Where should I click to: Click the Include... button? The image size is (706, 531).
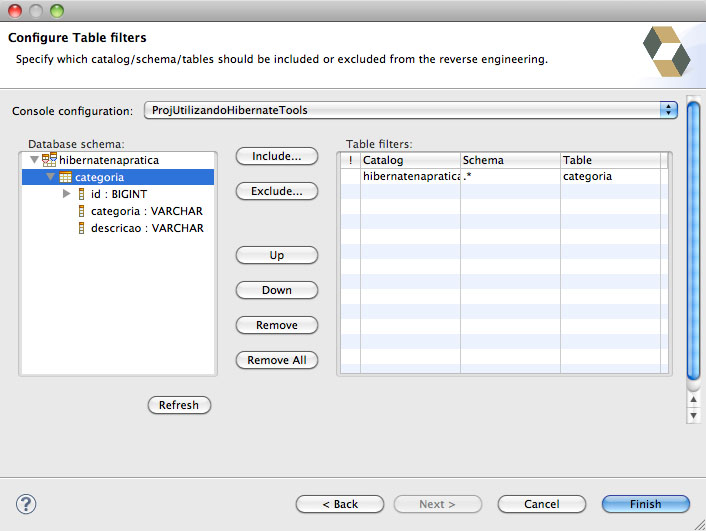[x=277, y=156]
